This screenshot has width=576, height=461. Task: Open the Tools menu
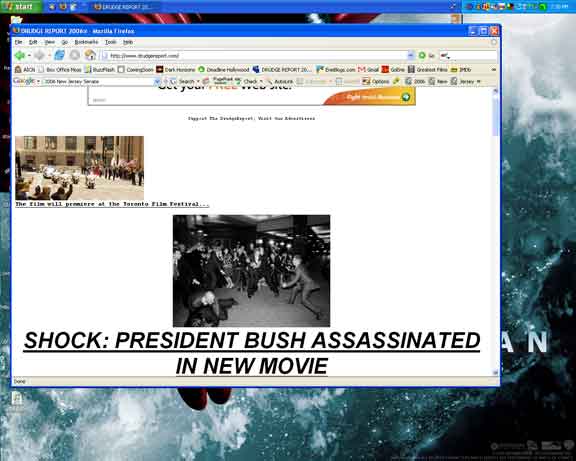pos(111,42)
